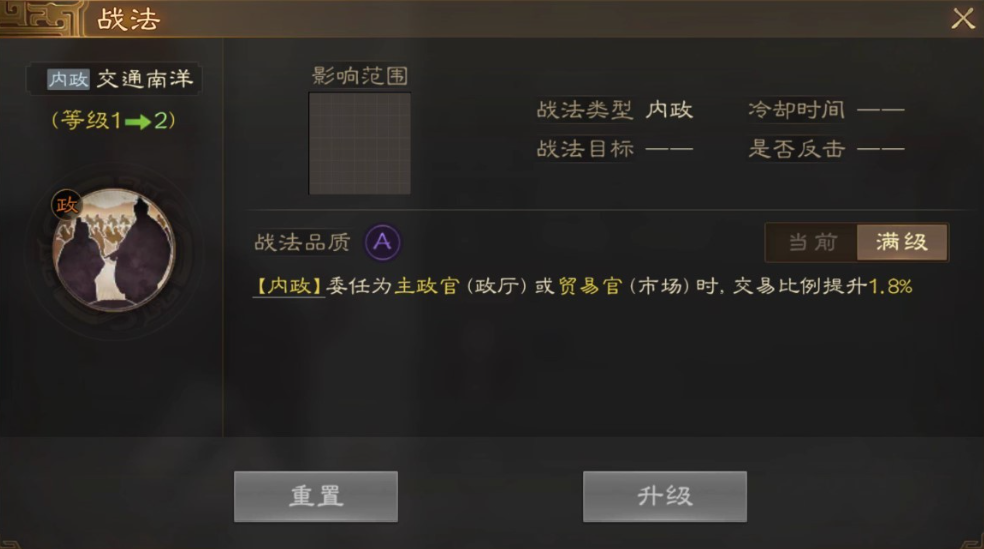Close the 战法 window
This screenshot has width=984, height=549.
tap(963, 18)
